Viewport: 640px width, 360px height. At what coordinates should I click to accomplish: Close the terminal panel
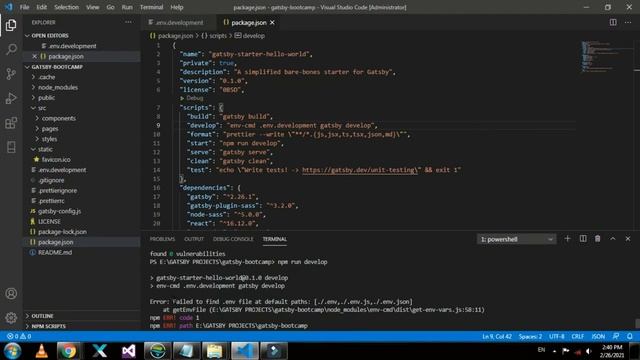click(628, 239)
